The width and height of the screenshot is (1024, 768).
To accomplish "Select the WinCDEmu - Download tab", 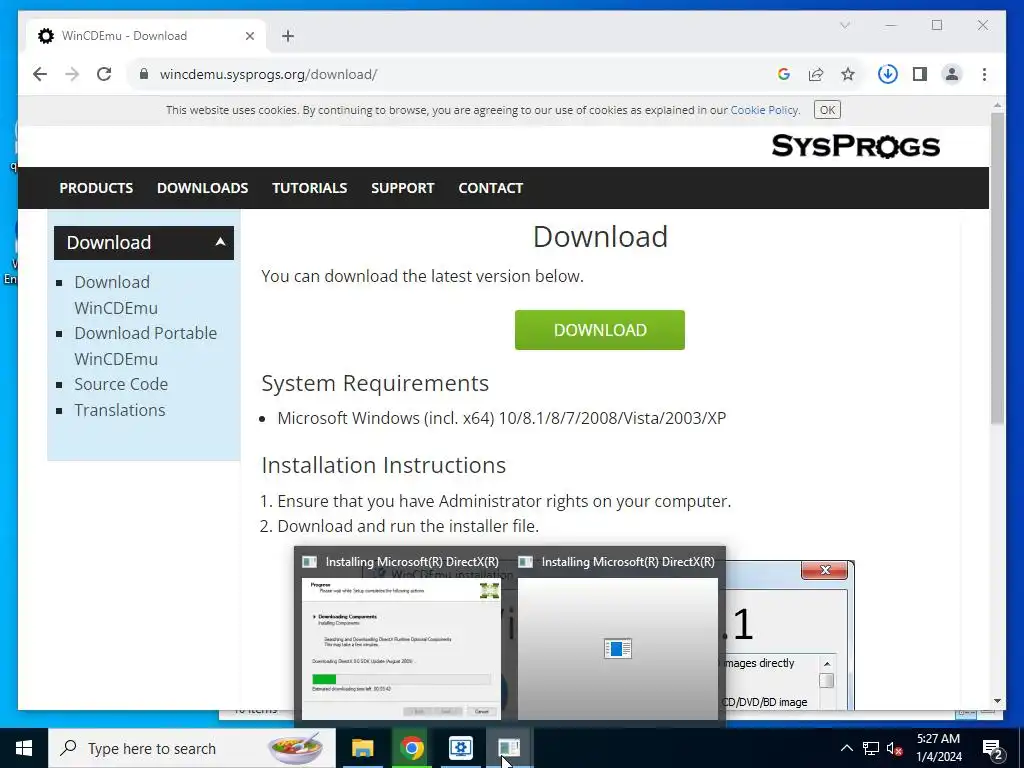I will (x=146, y=36).
